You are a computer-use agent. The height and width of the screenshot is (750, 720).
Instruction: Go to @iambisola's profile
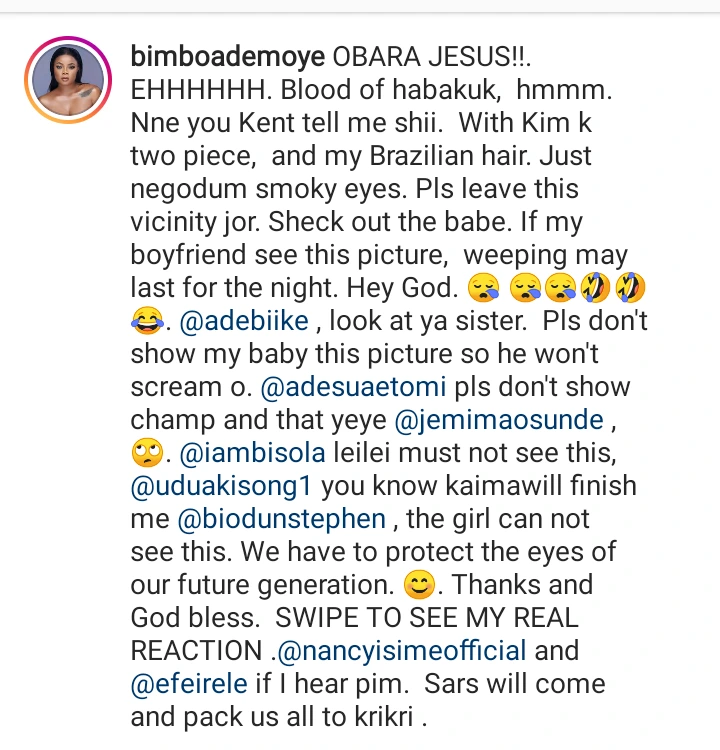click(x=253, y=453)
